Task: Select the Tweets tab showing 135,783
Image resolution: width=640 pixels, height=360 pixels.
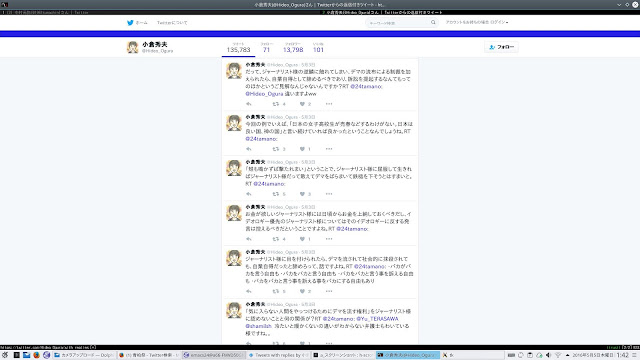Action: (238, 48)
